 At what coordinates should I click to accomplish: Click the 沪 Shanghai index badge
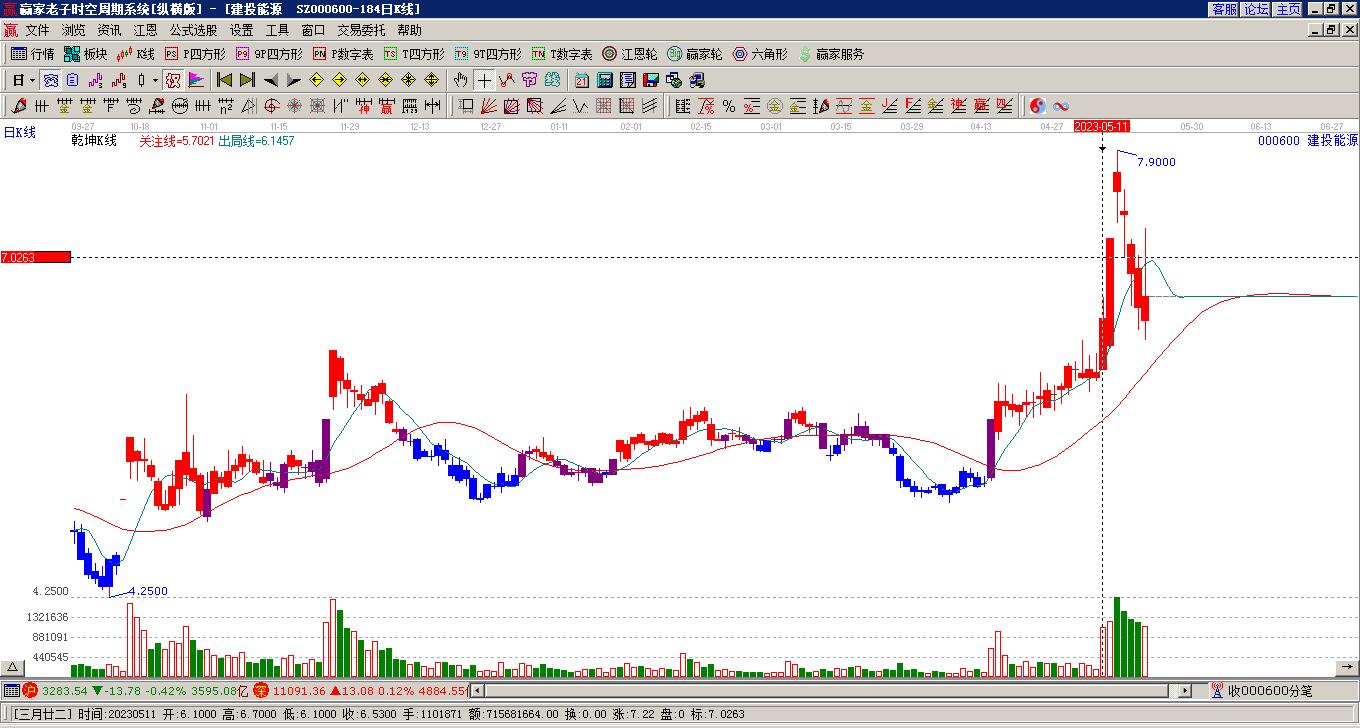pyautogui.click(x=30, y=690)
